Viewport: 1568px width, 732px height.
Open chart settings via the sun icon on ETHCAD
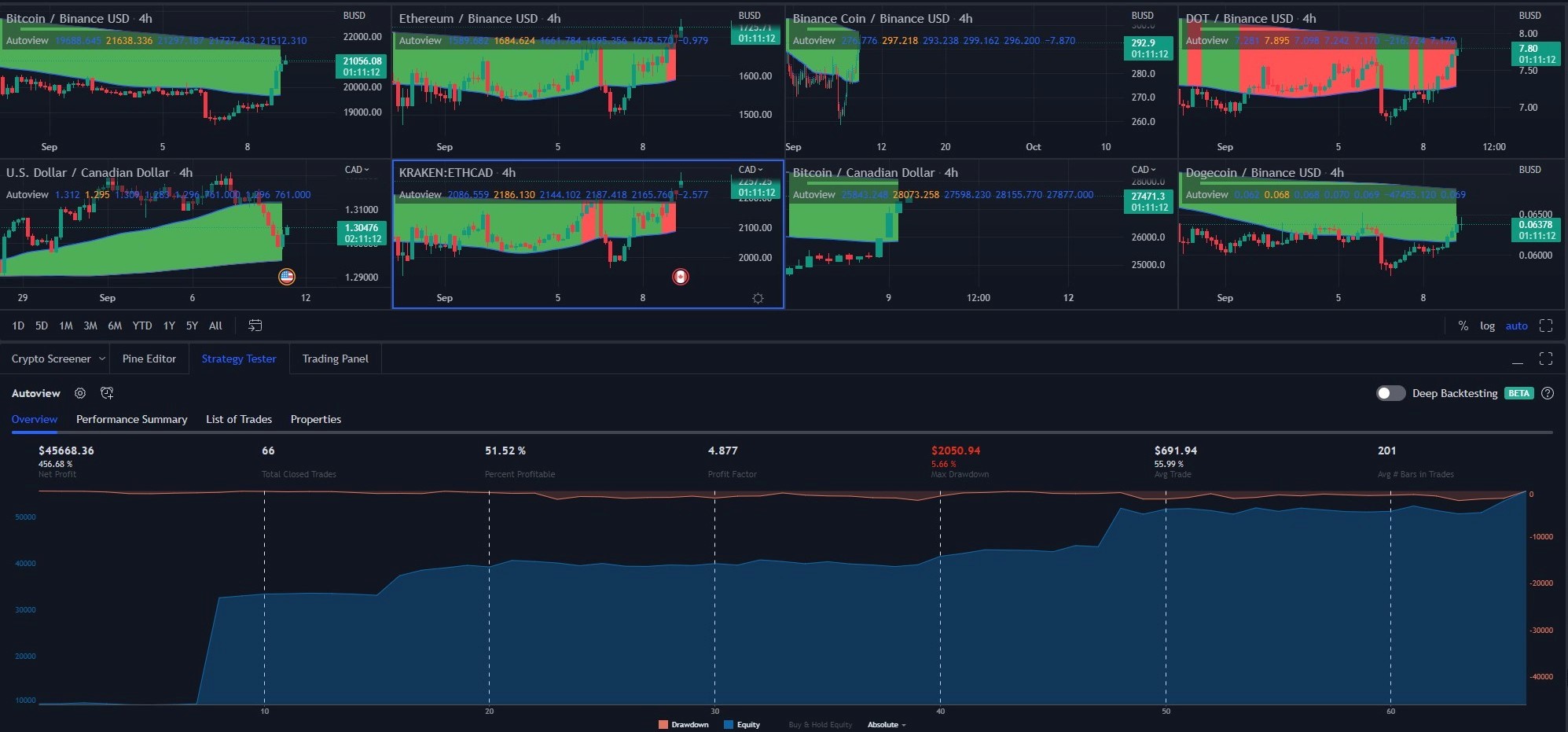(x=757, y=298)
